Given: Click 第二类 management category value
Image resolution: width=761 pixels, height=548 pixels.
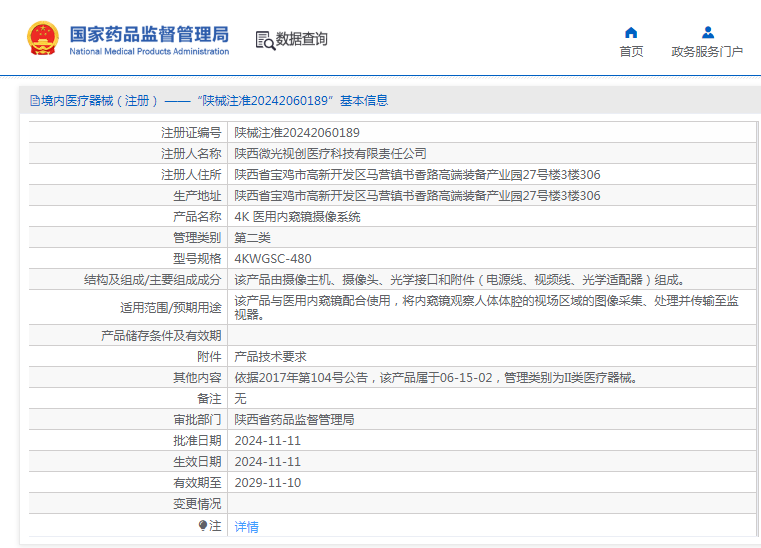Looking at the screenshot, I should [252, 237].
